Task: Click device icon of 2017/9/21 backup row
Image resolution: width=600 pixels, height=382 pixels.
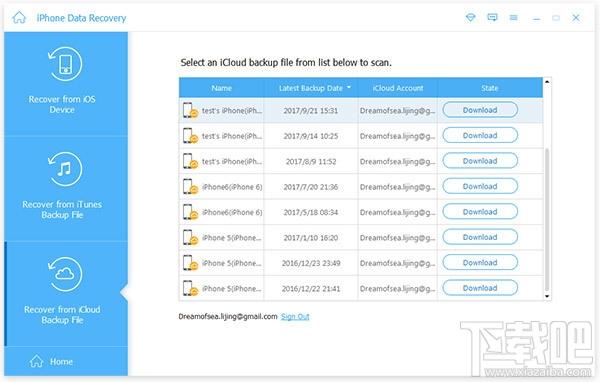Action: click(190, 110)
